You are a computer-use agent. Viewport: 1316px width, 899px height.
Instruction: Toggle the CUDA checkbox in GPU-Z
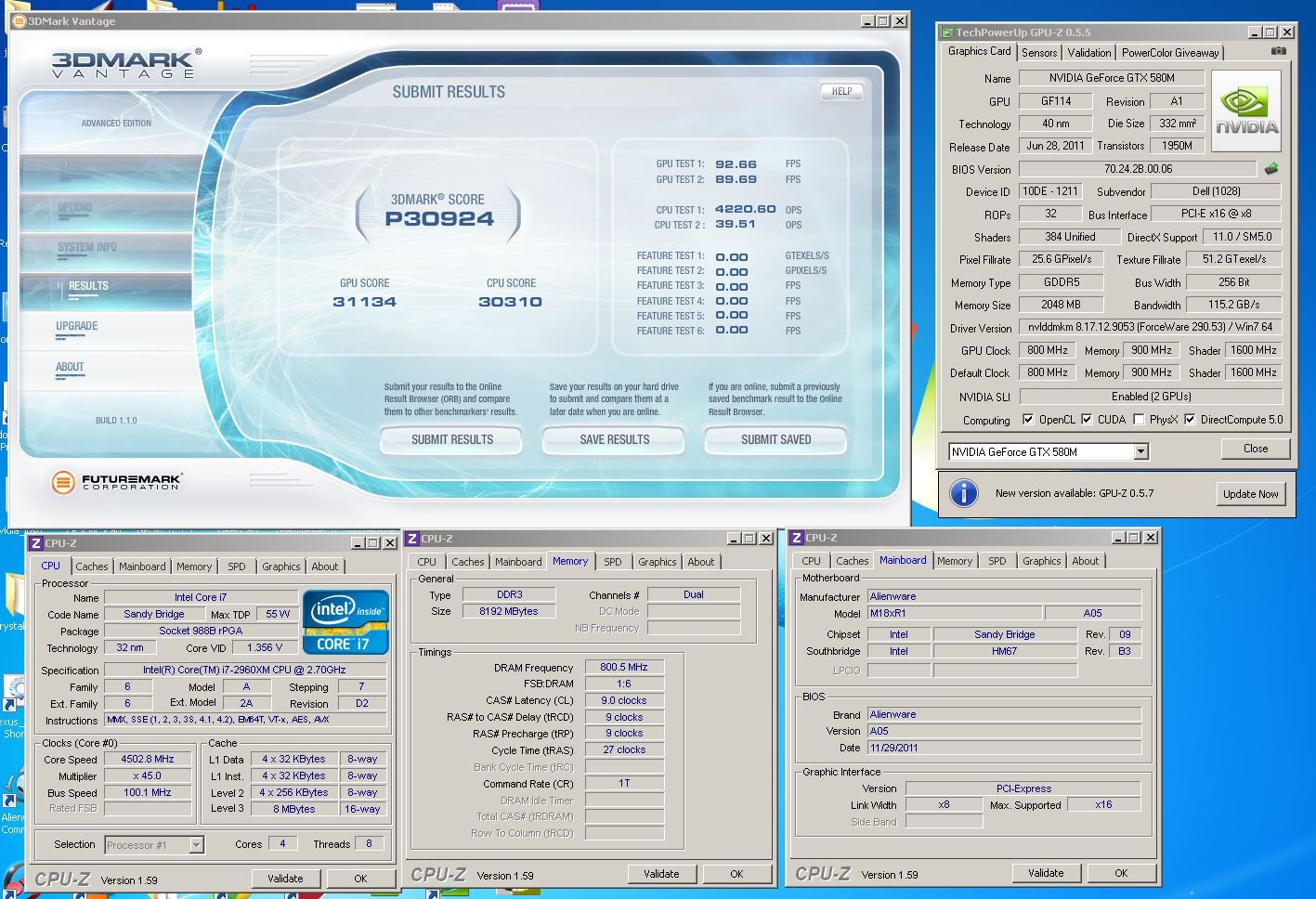[x=1087, y=419]
